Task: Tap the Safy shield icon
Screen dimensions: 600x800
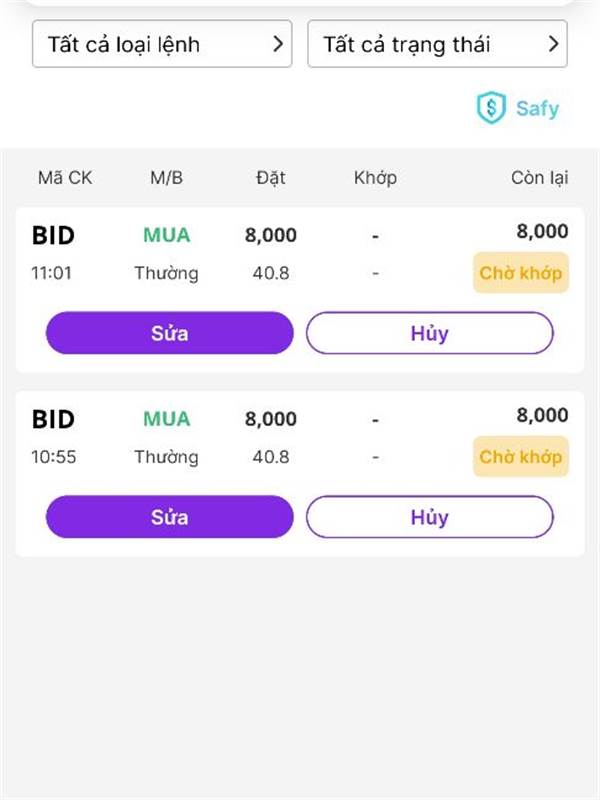Action: click(x=491, y=108)
